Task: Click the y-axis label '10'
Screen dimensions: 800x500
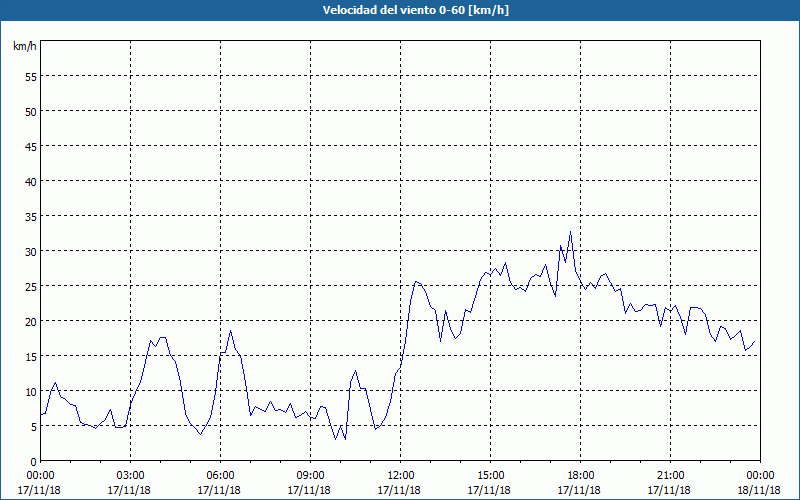Action: [x=31, y=391]
